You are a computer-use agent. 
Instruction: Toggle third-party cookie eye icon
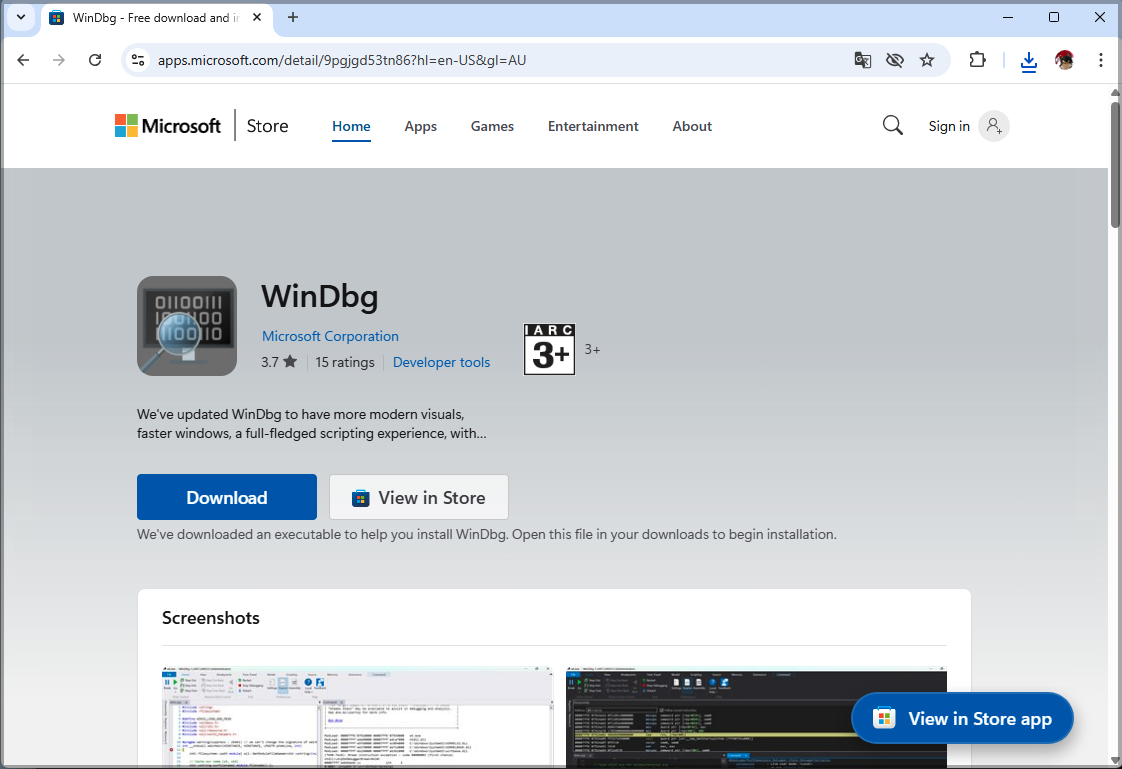pos(895,60)
